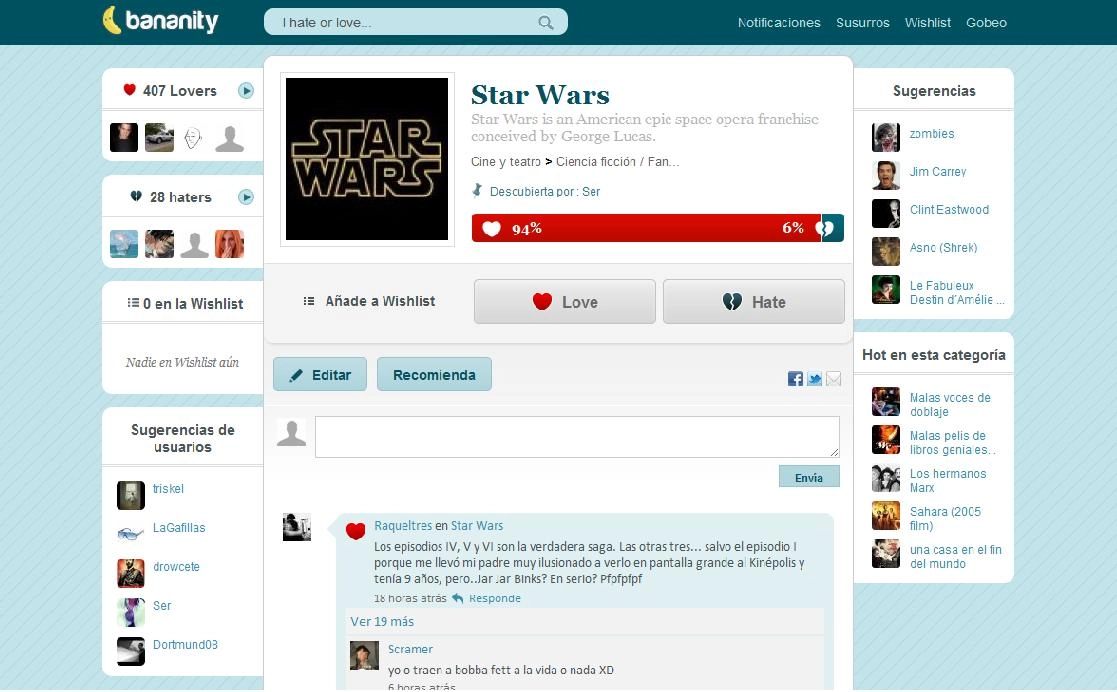Click the LaGafillas sunglasses avatar

(x=131, y=534)
